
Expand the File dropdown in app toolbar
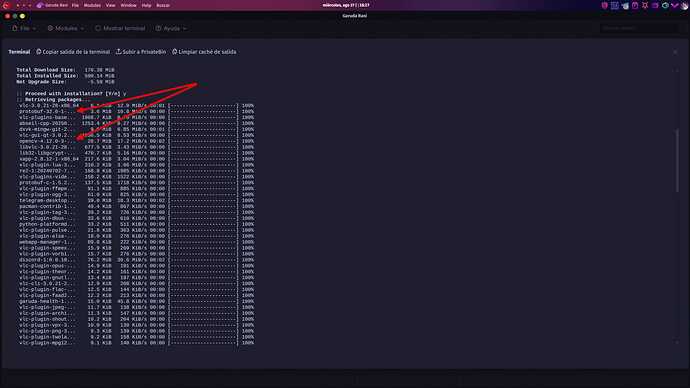coord(24,28)
